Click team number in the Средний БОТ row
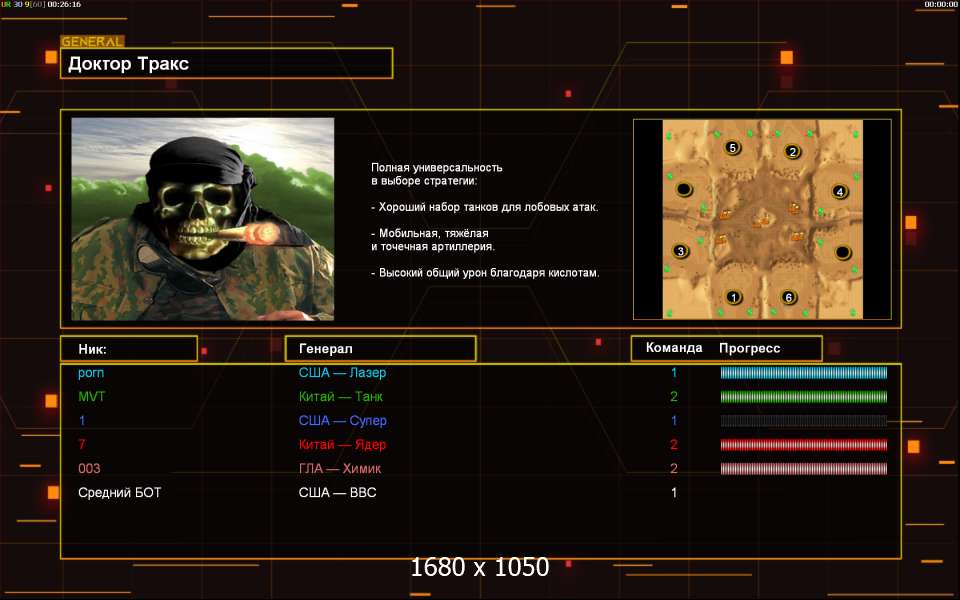 pyautogui.click(x=674, y=492)
